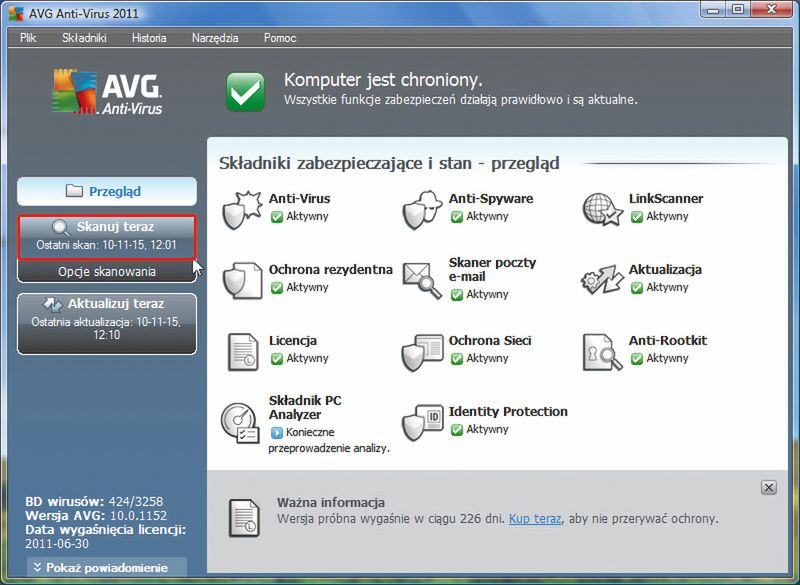Open the Narzędzia menu
This screenshot has height=585, width=800.
point(218,37)
